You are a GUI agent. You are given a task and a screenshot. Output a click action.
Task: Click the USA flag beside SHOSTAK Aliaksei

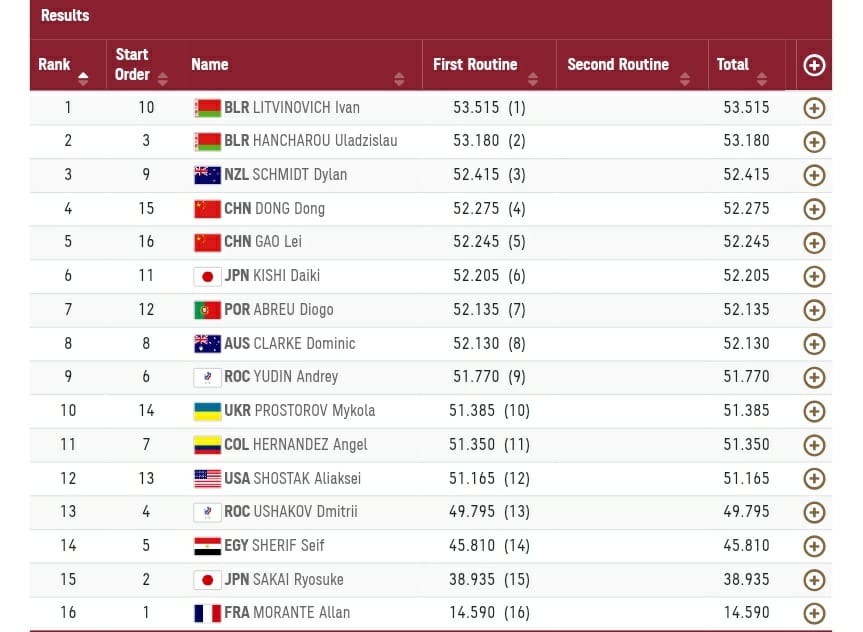pos(207,479)
